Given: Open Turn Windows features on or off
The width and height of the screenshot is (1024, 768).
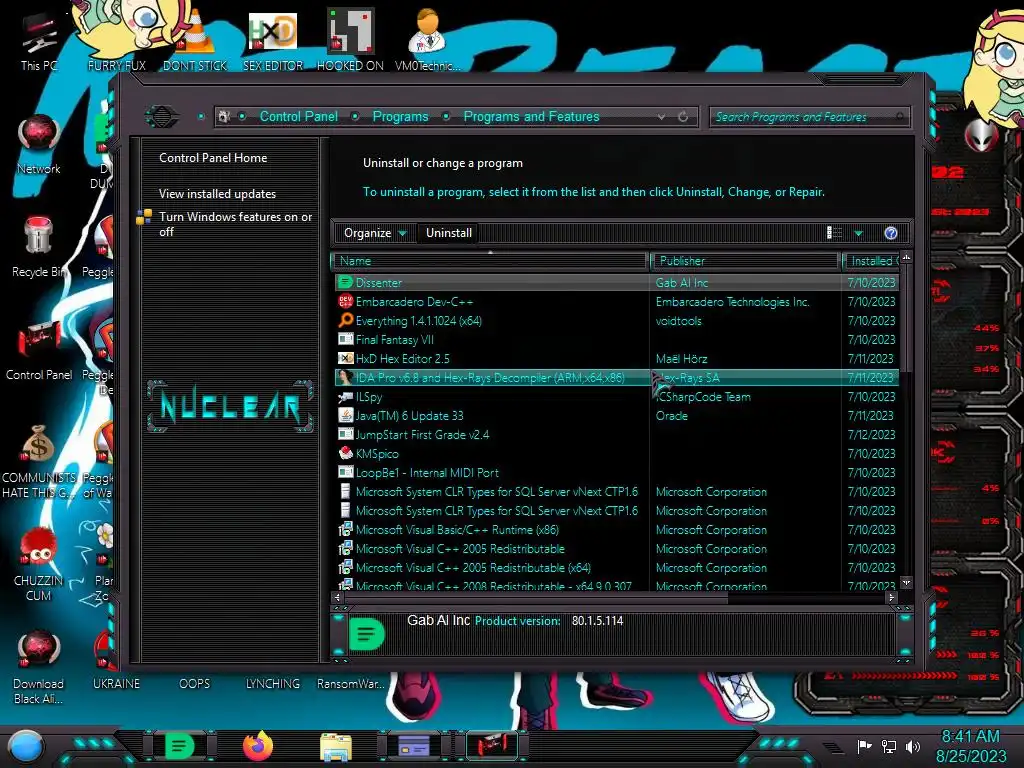Looking at the screenshot, I should [x=235, y=224].
